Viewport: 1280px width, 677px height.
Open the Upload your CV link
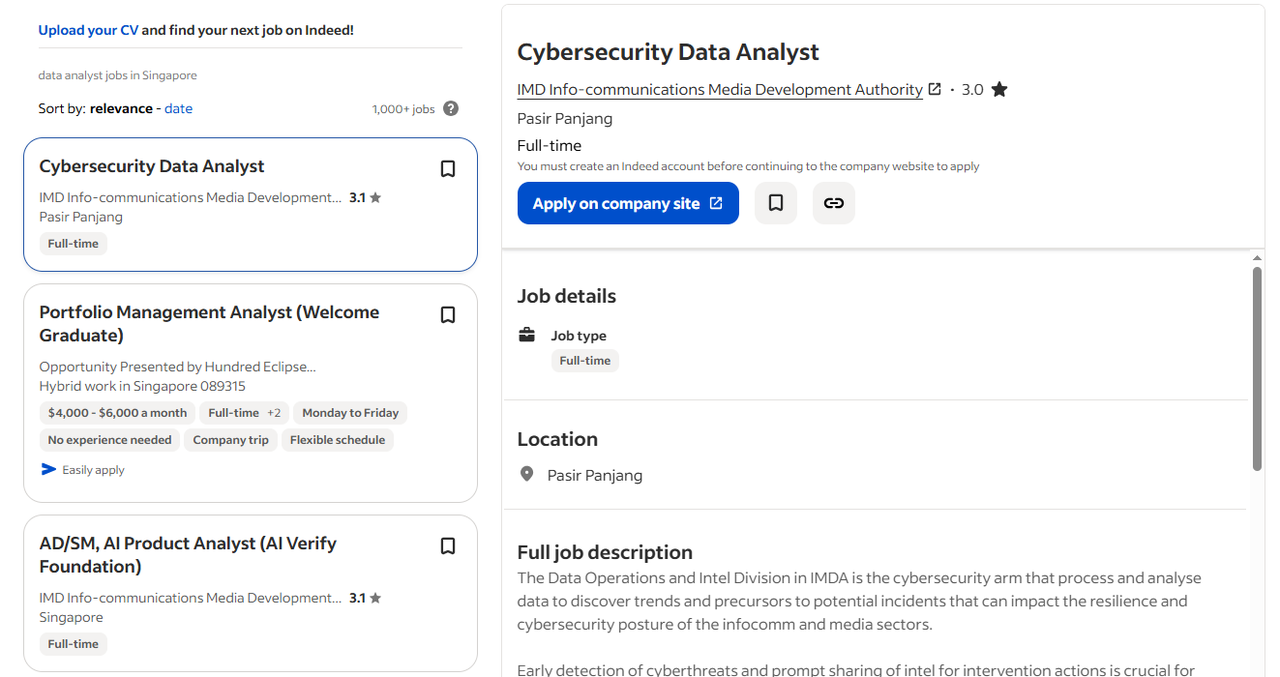click(88, 30)
